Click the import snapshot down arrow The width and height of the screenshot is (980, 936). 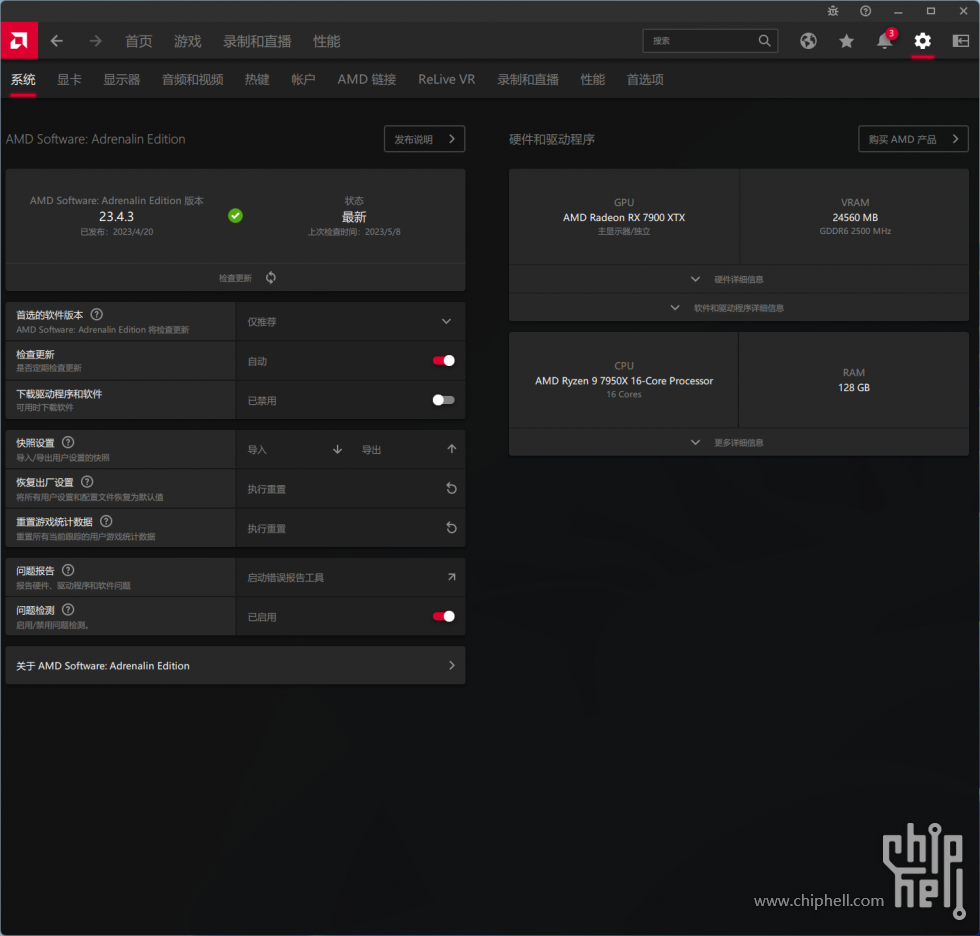(338, 449)
